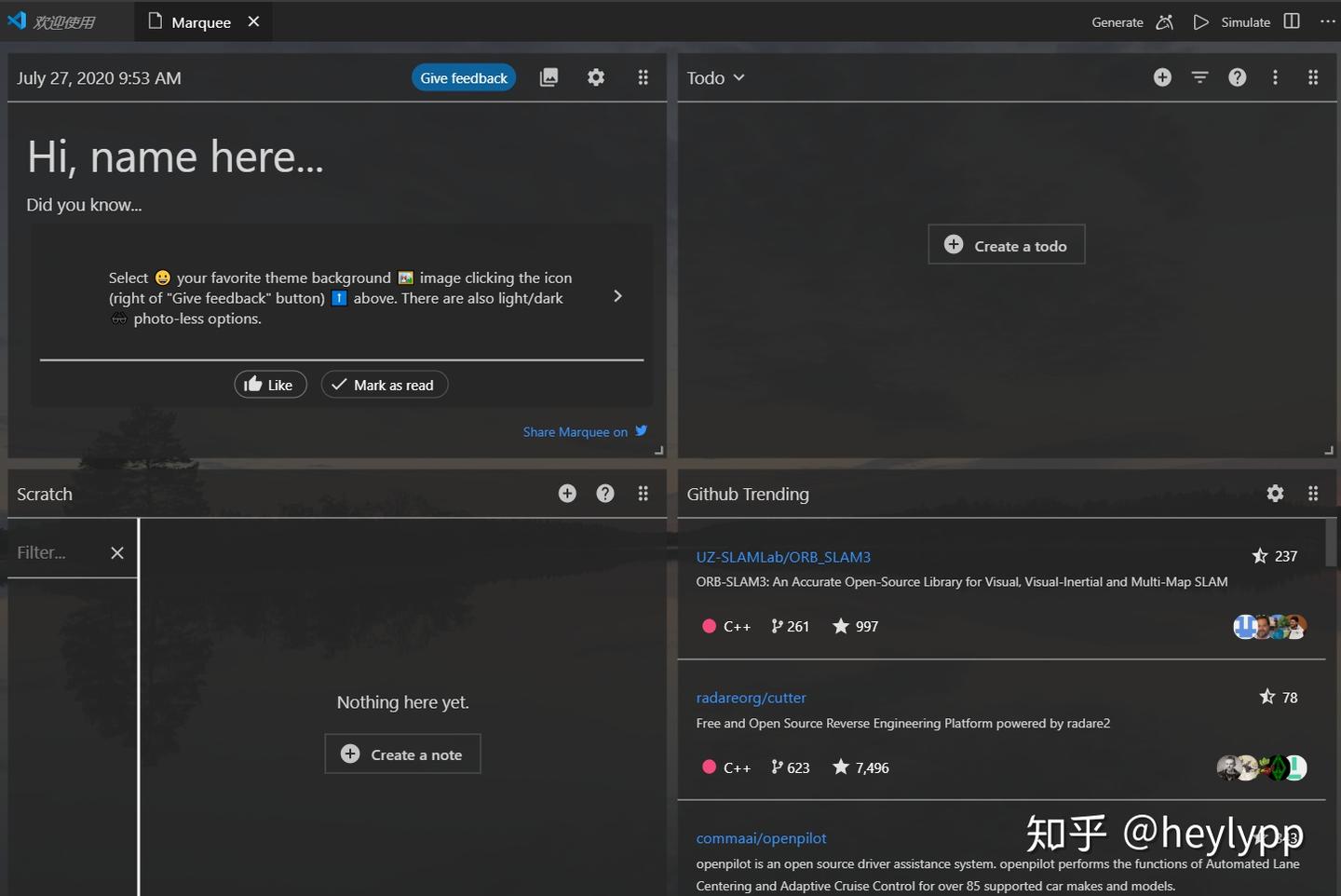The width and height of the screenshot is (1341, 896).
Task: Click the Generate AI icon
Action: click(x=1163, y=21)
